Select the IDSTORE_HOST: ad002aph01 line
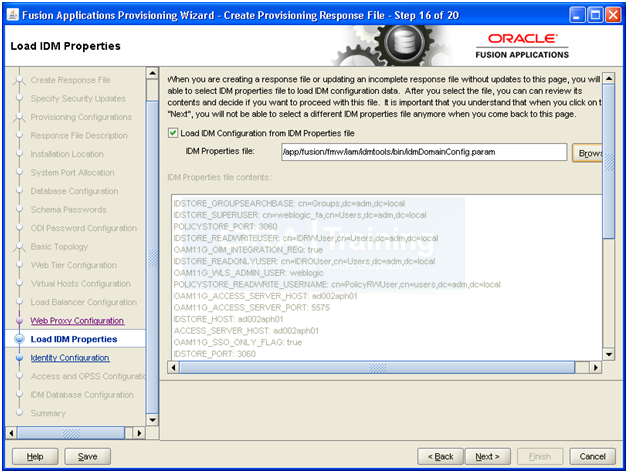Screen dimensions: 628x473 coord(228,320)
